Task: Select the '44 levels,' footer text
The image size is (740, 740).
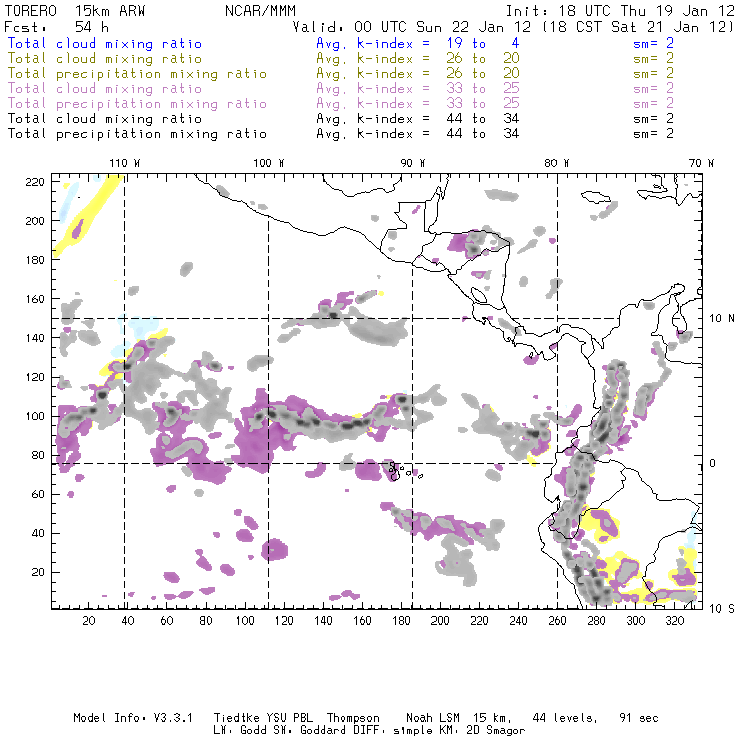Action: [x=565, y=719]
